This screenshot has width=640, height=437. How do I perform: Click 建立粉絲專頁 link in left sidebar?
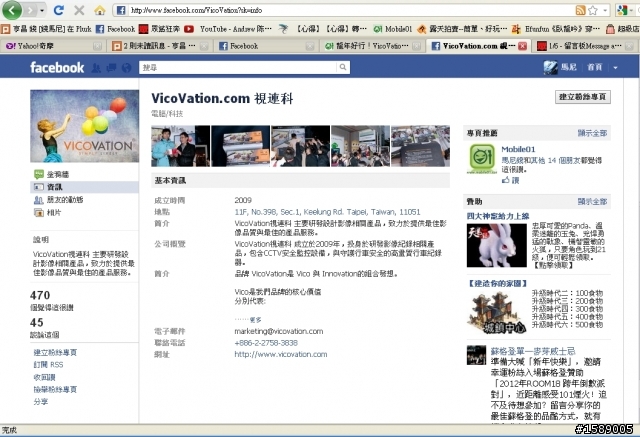pos(55,353)
